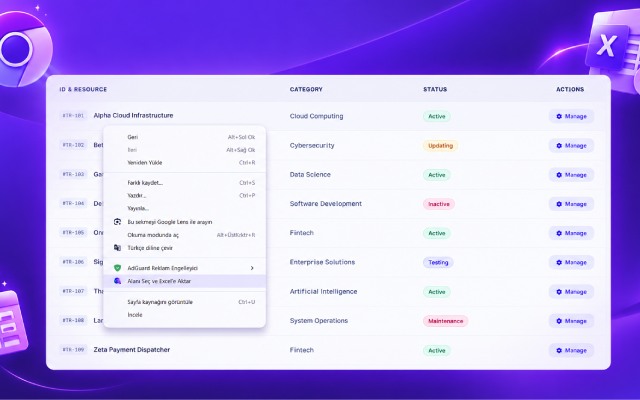Choose Geri from the context menu
640x400 pixels.
point(184,137)
